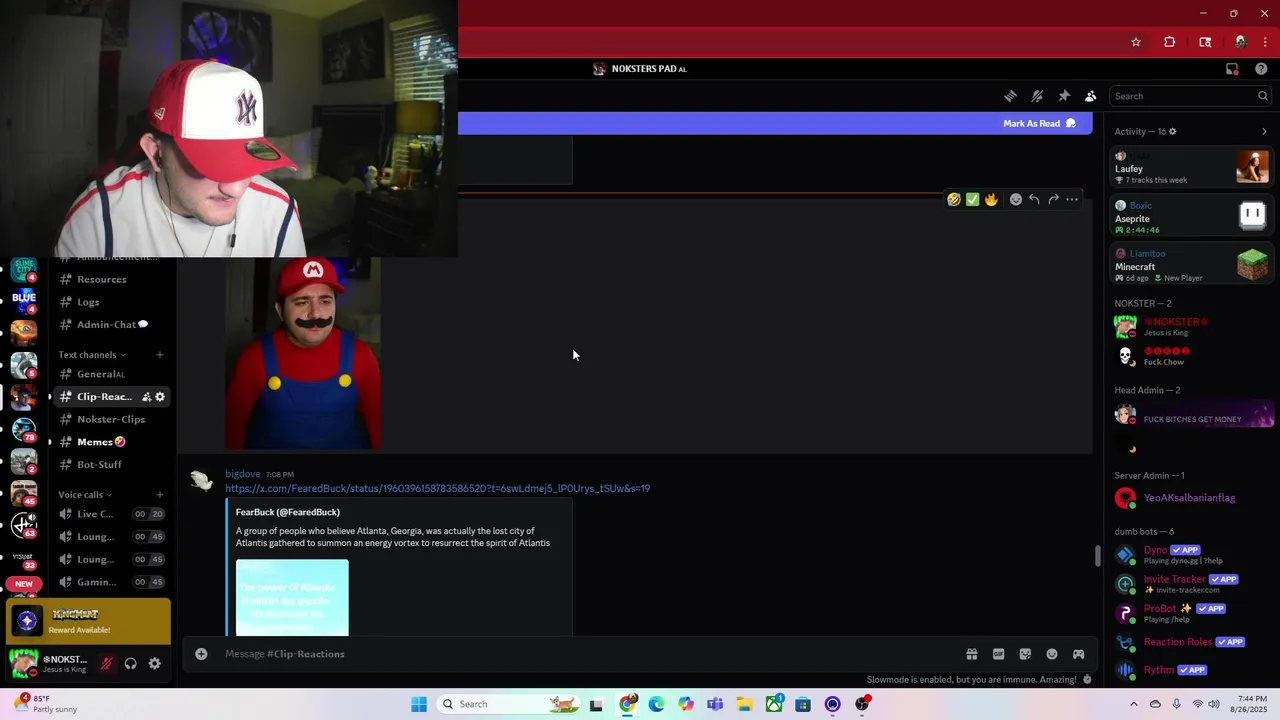Create channel in Voice calls category
This screenshot has width=1280, height=720.
pos(159,494)
